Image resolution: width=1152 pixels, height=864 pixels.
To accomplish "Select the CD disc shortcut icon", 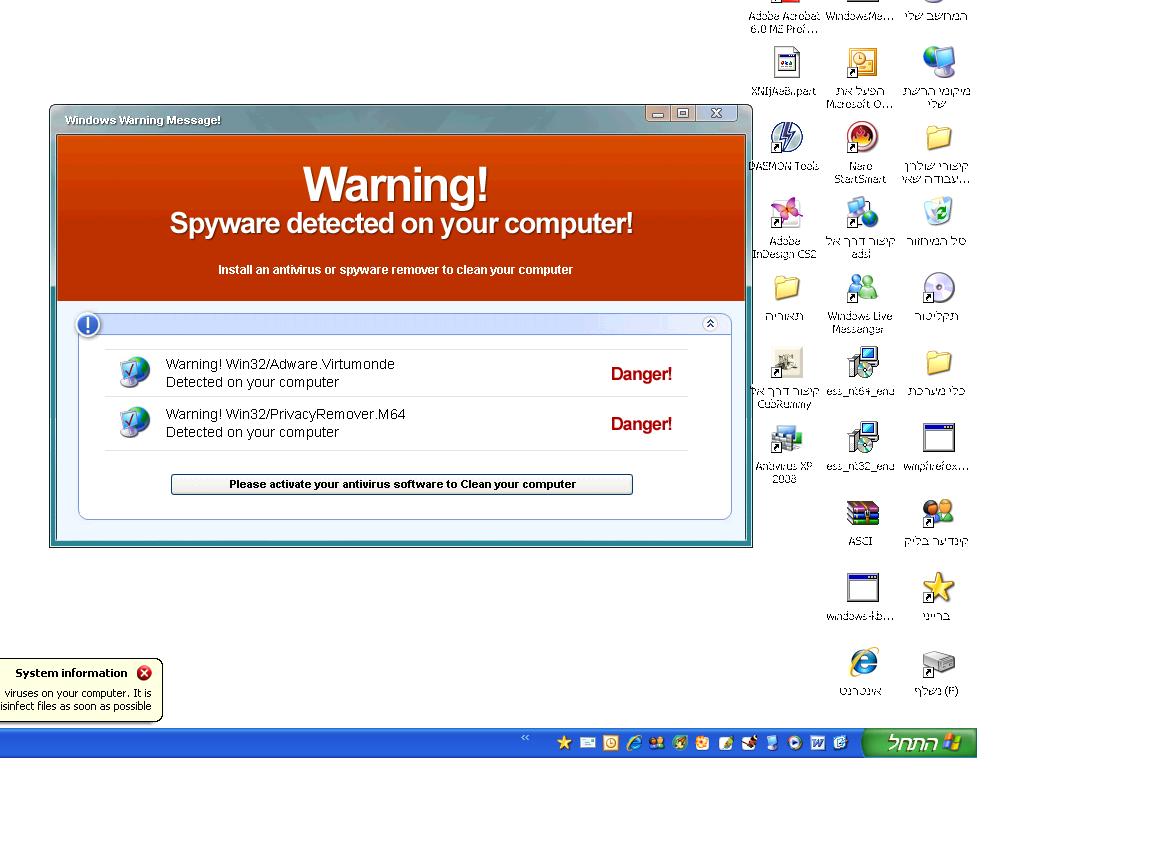I will click(938, 287).
